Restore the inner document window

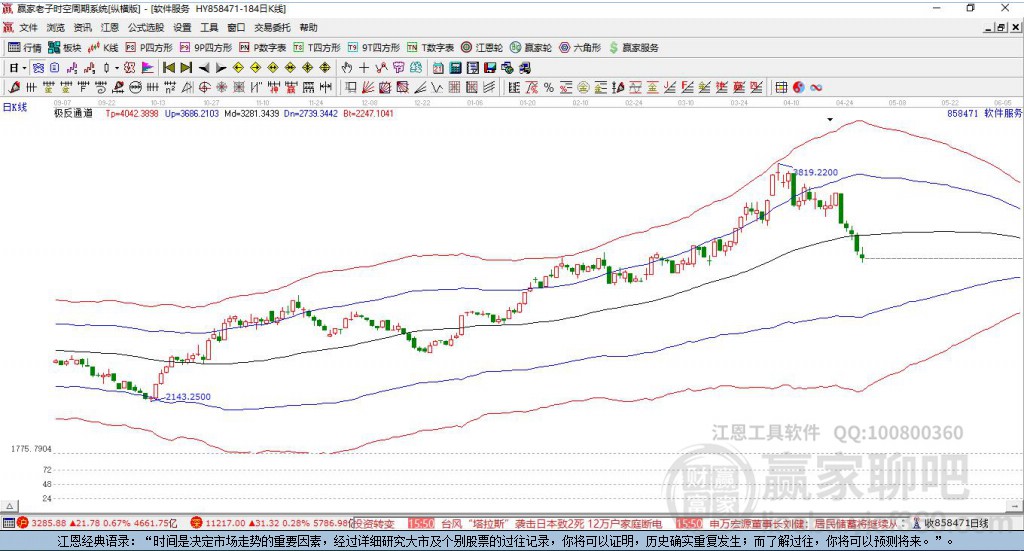(x=1000, y=27)
